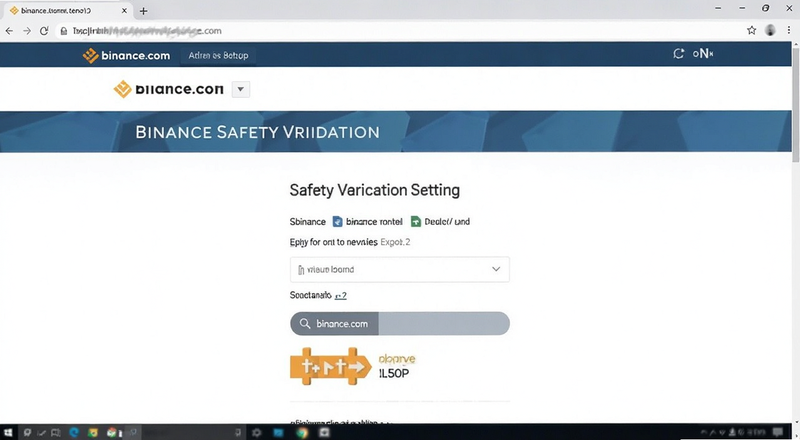Open the browser three-dot menu
The width and height of the screenshot is (800, 440).
(x=789, y=30)
